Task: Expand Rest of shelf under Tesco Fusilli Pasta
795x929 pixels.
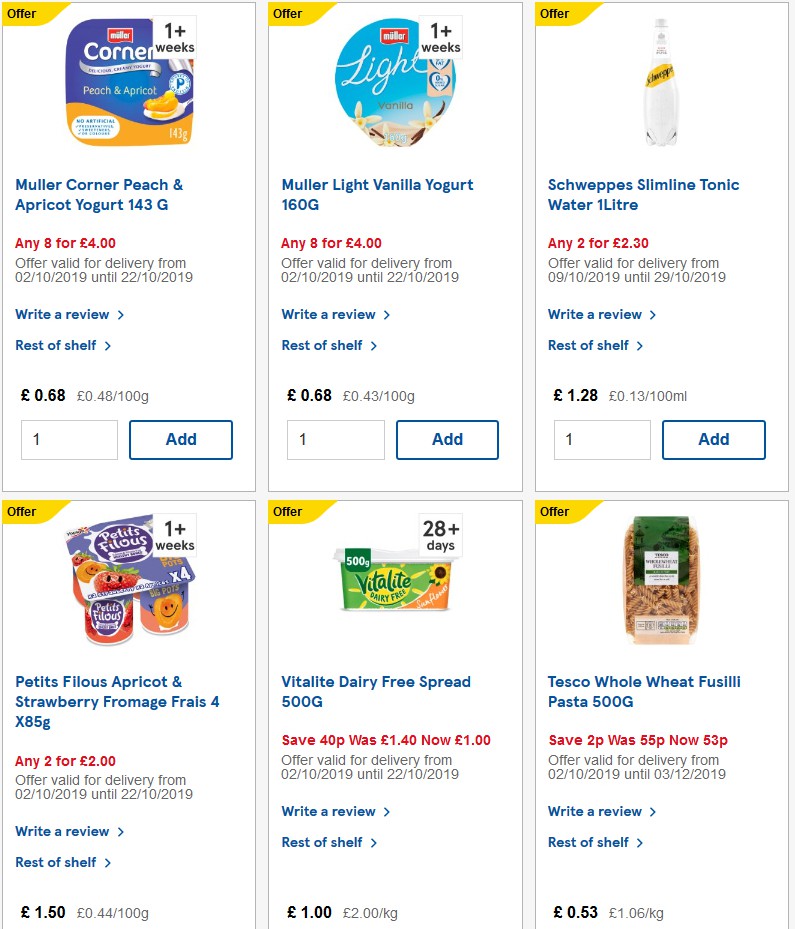Action: [x=590, y=842]
